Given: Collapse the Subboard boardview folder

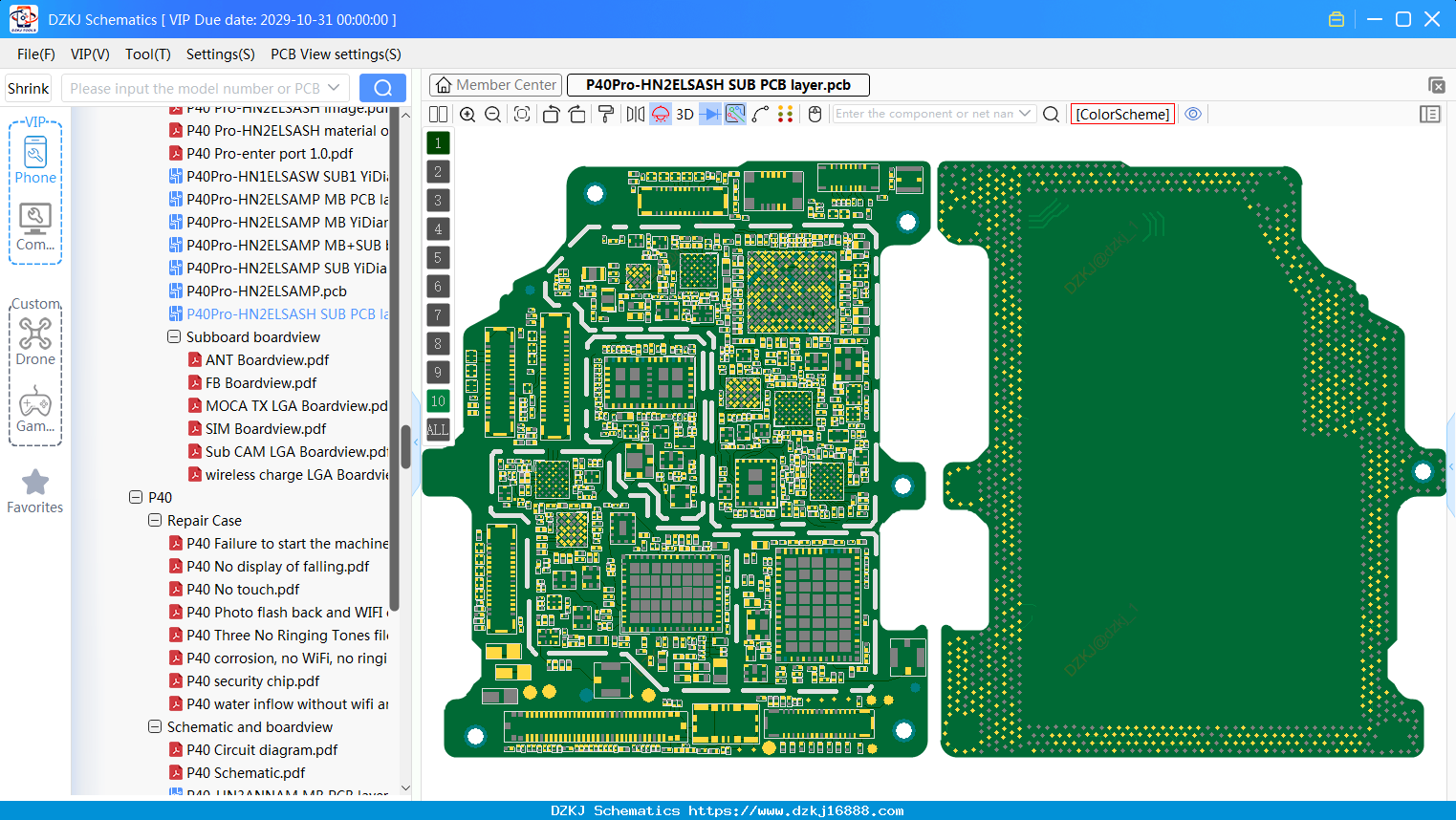Looking at the screenshot, I should coord(174,336).
